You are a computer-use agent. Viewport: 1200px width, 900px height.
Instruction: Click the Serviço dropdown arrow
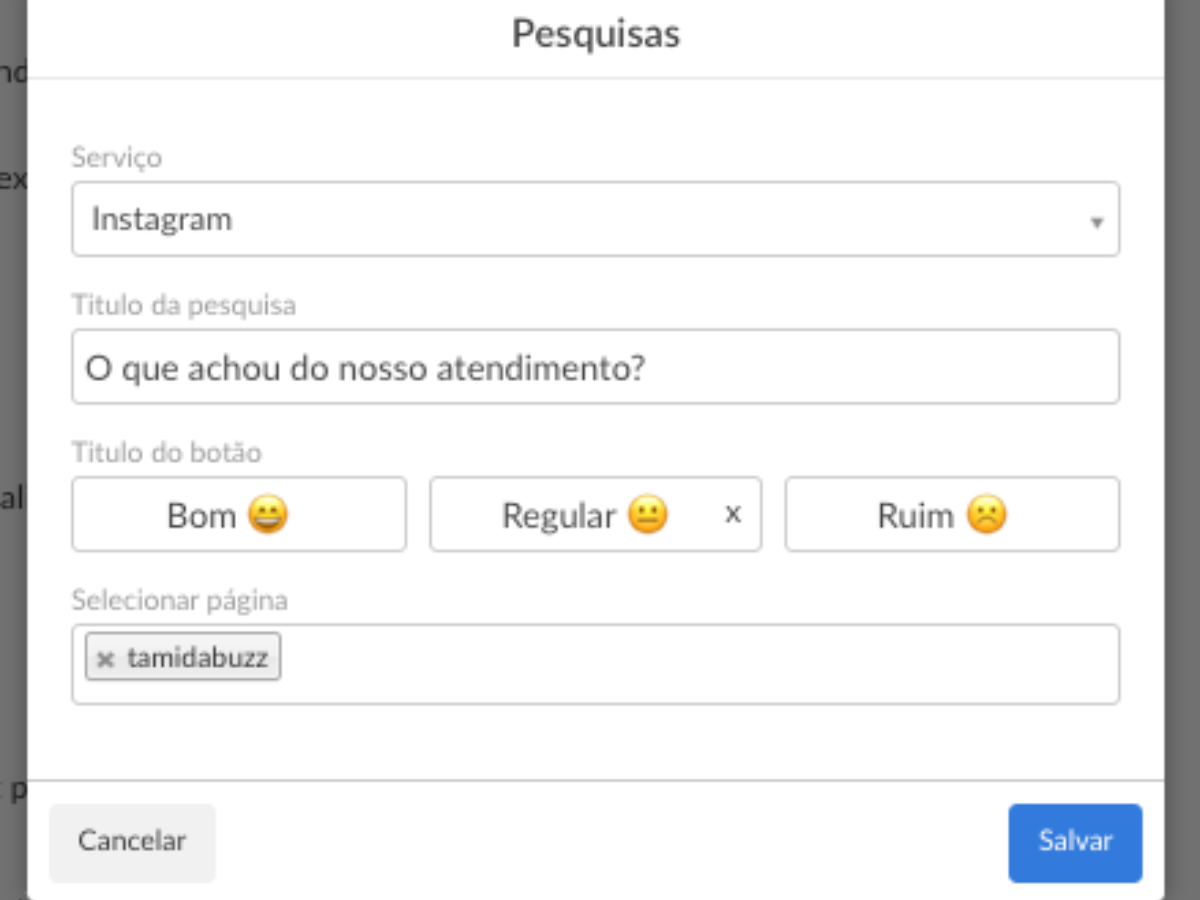(x=1097, y=221)
